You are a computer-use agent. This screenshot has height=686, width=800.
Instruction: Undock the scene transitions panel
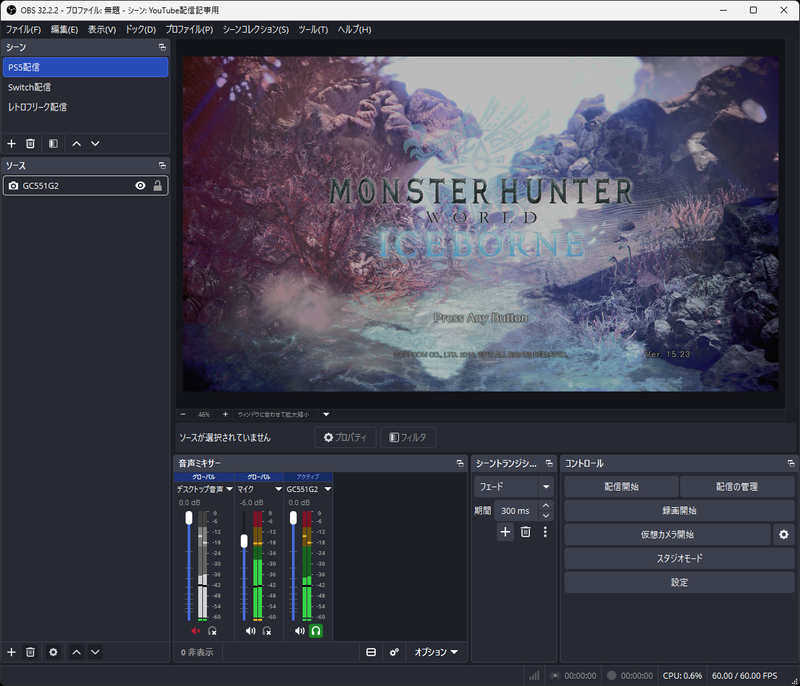tap(549, 463)
